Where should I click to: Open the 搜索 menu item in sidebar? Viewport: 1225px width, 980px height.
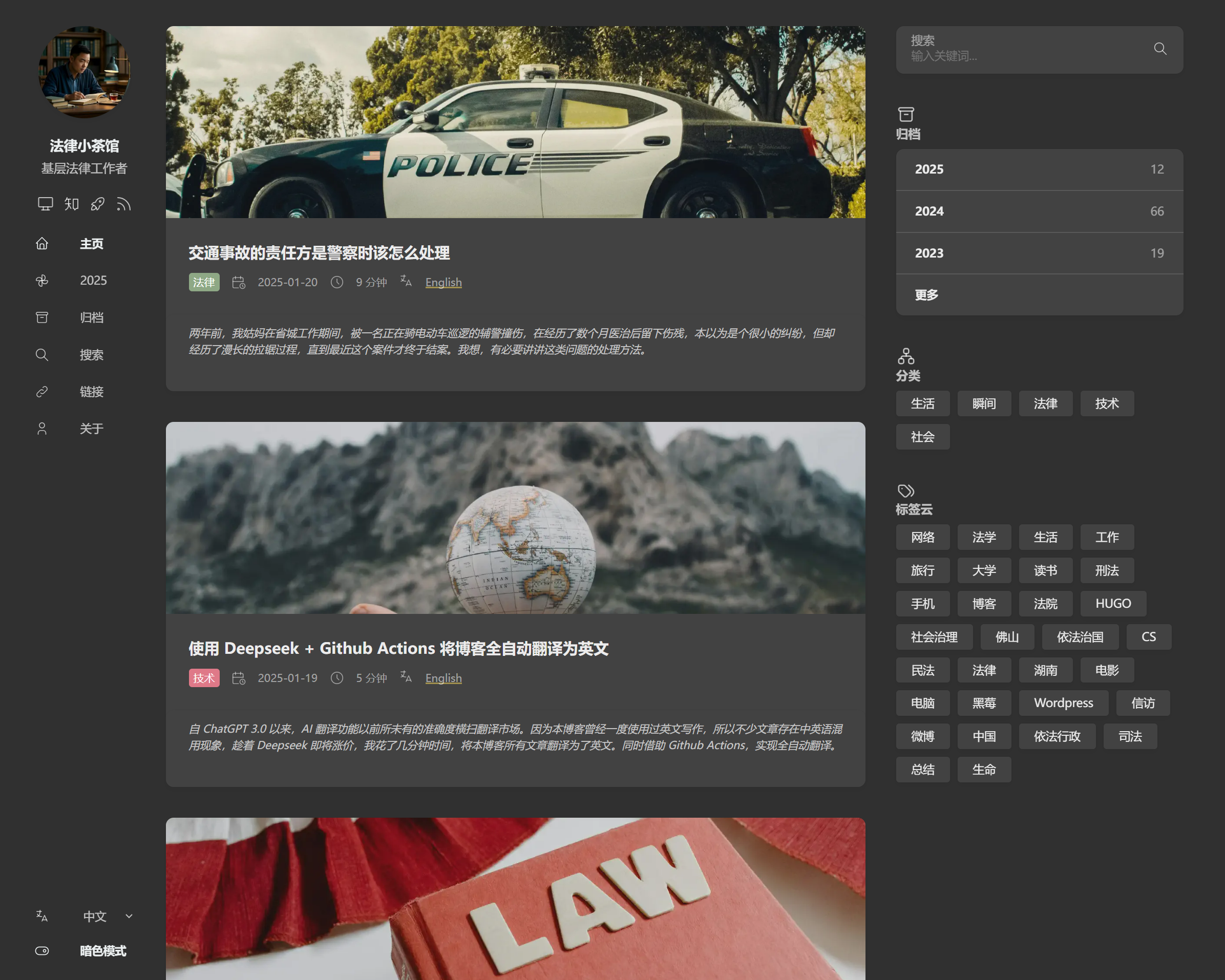(92, 355)
